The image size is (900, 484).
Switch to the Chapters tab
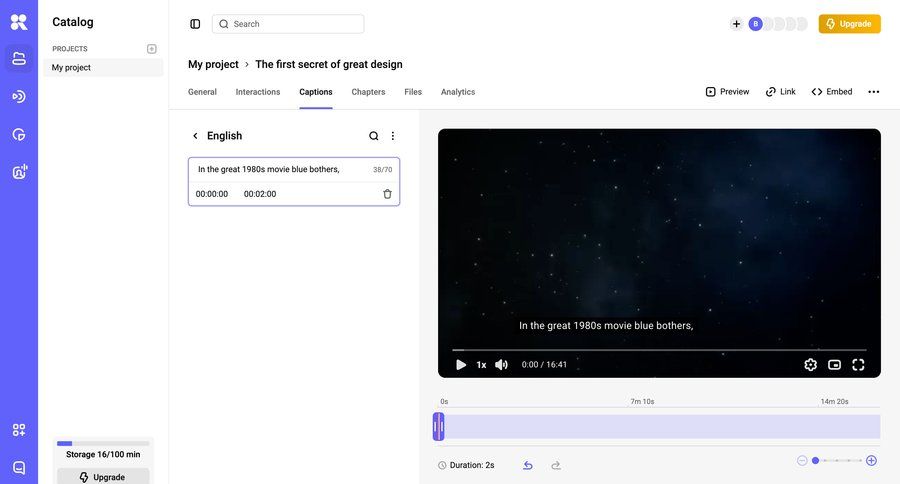click(368, 92)
